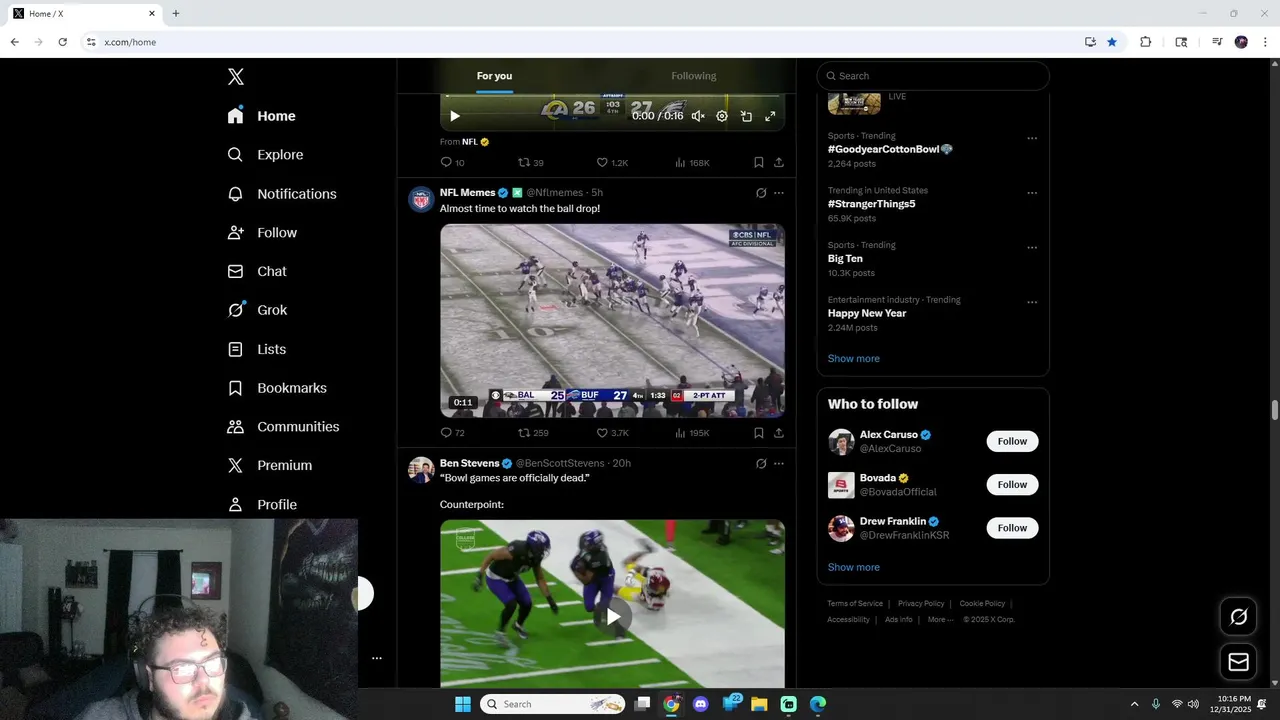Open NFL Memes account name link
Viewport: 1280px width, 720px height.
(467, 192)
